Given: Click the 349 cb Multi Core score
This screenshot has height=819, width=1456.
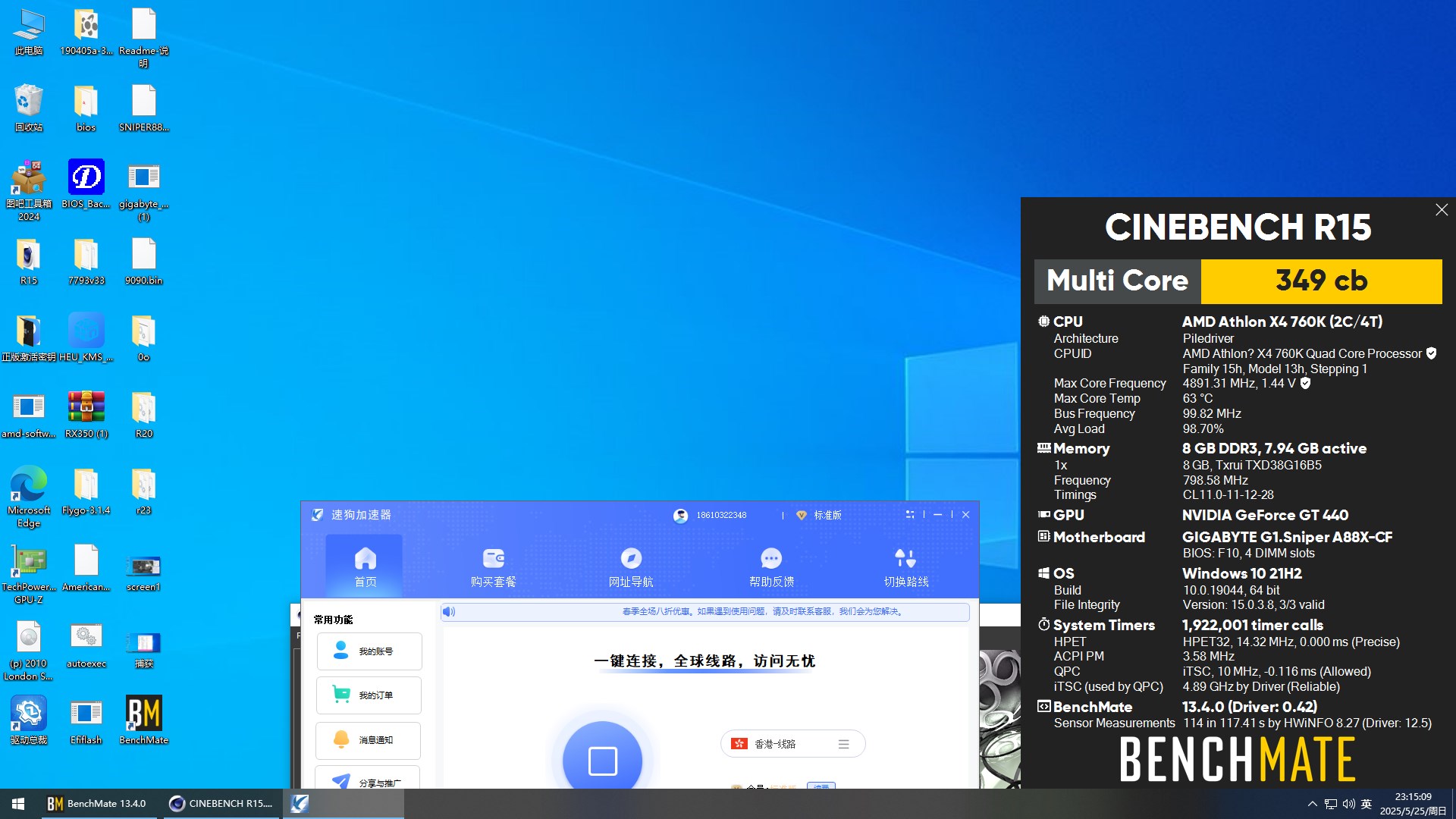Looking at the screenshot, I should (x=1321, y=281).
